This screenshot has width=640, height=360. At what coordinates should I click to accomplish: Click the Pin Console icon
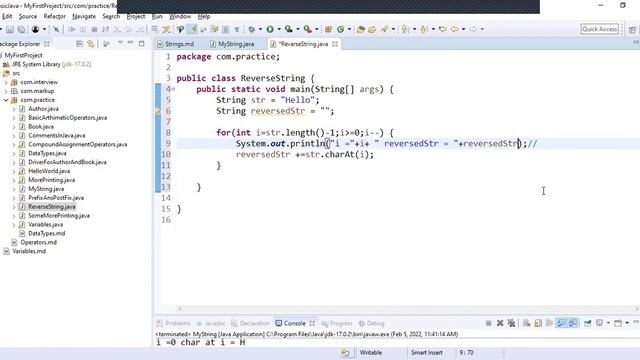[x=587, y=323]
